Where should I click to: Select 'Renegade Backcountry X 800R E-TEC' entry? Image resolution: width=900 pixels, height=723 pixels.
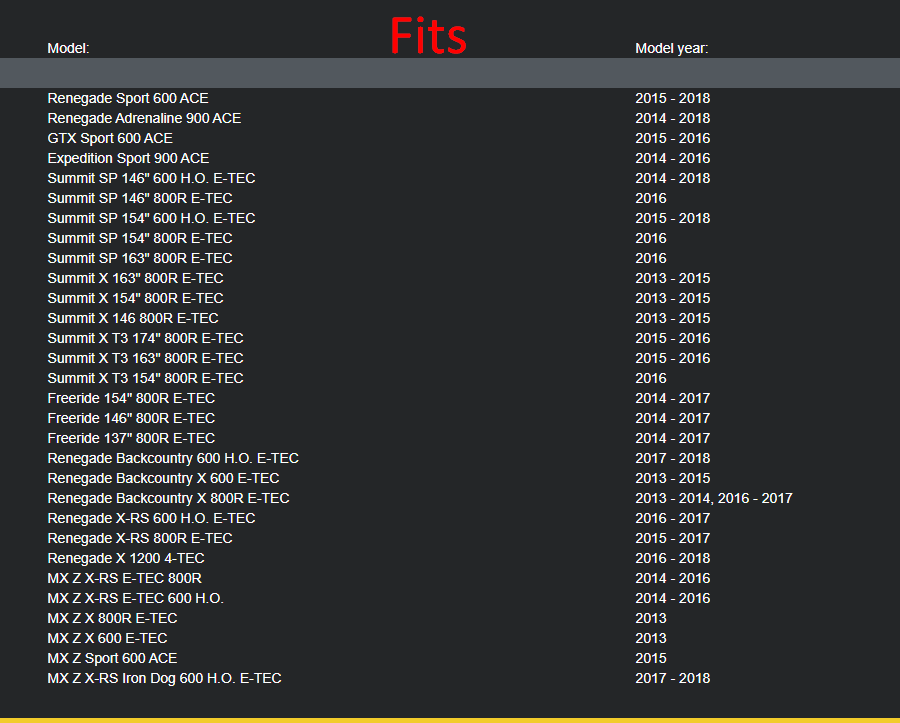(x=169, y=499)
